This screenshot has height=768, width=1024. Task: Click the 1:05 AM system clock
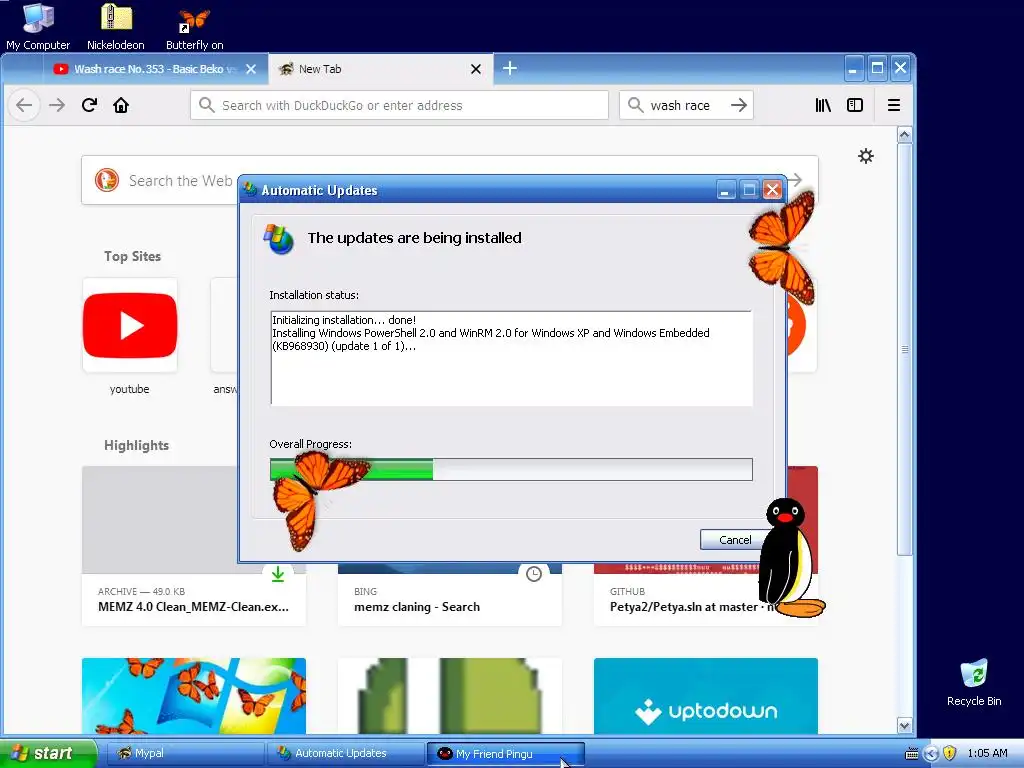point(987,753)
